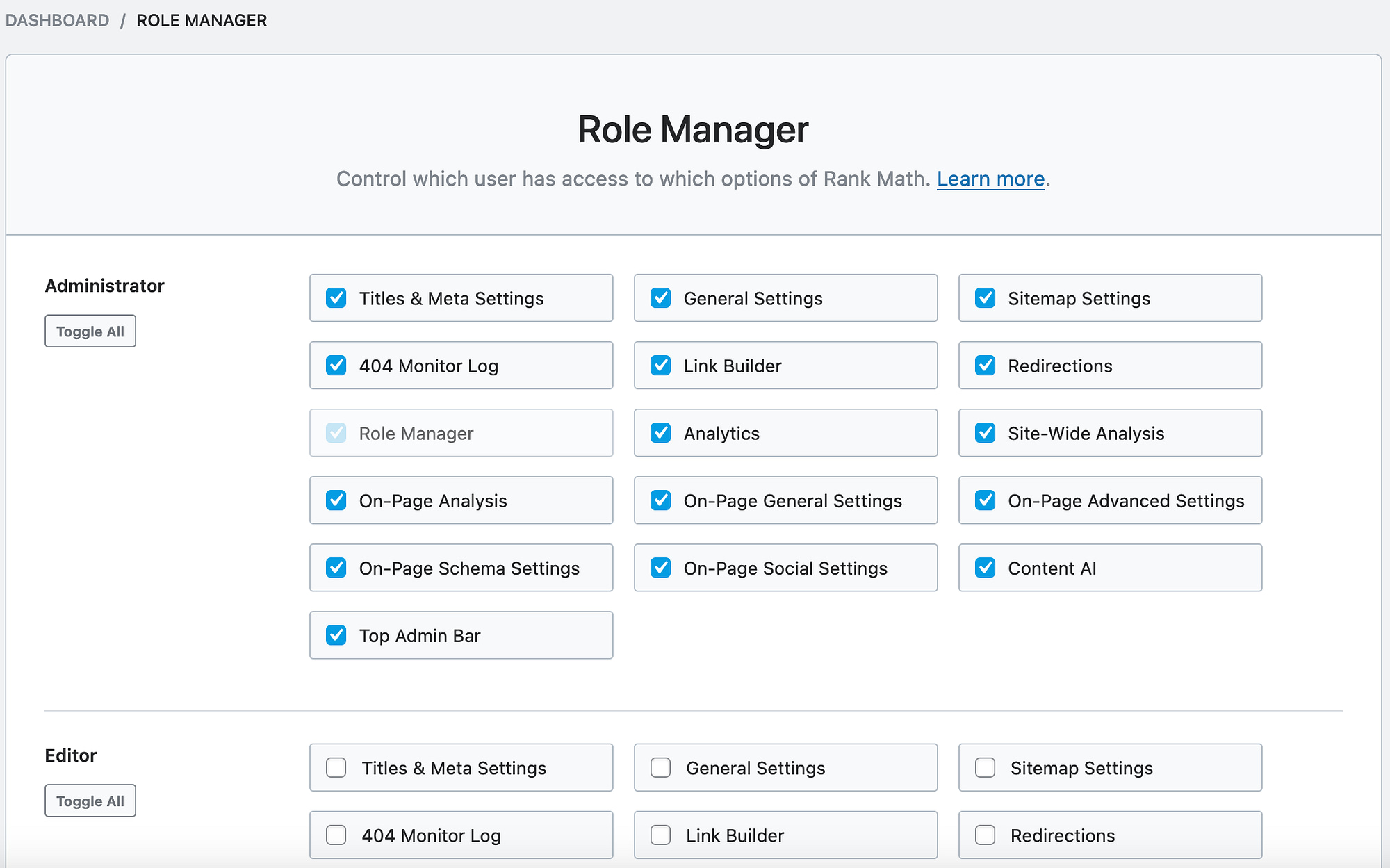Enable Editor 404 Monitor Log checkbox
The width and height of the screenshot is (1390, 868).
[x=336, y=835]
